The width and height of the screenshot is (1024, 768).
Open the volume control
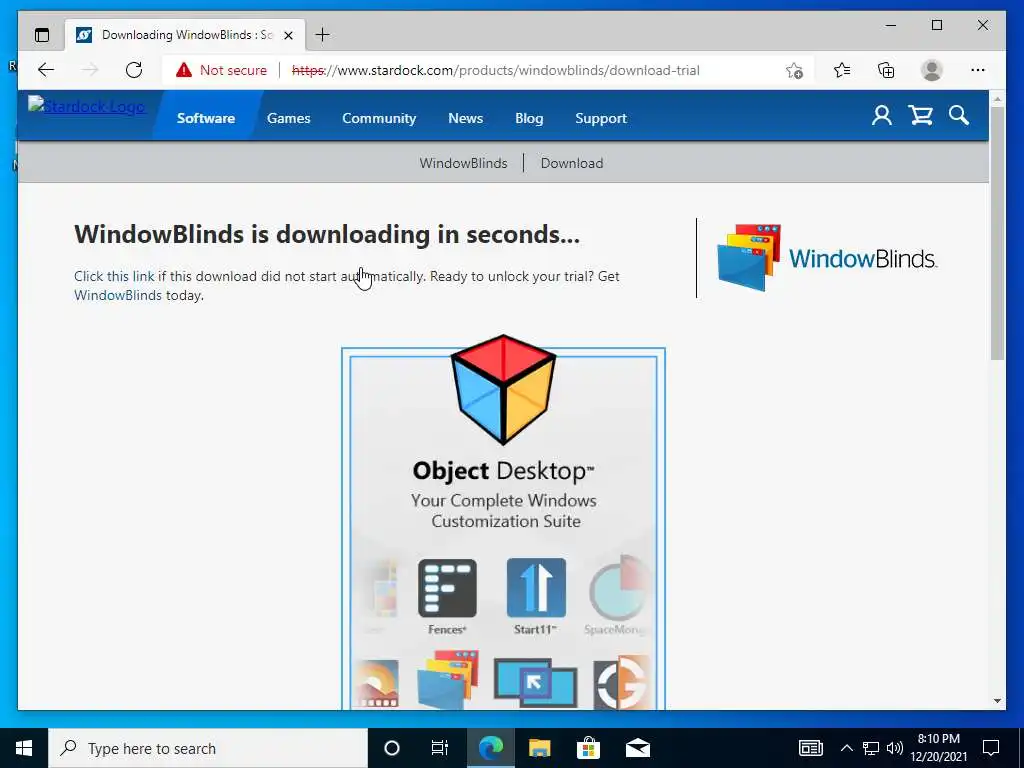point(895,748)
